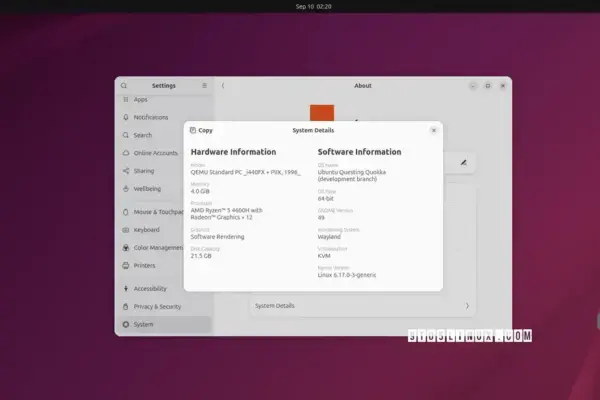Click the Notifications bell icon
The height and width of the screenshot is (400, 600).
[126, 117]
